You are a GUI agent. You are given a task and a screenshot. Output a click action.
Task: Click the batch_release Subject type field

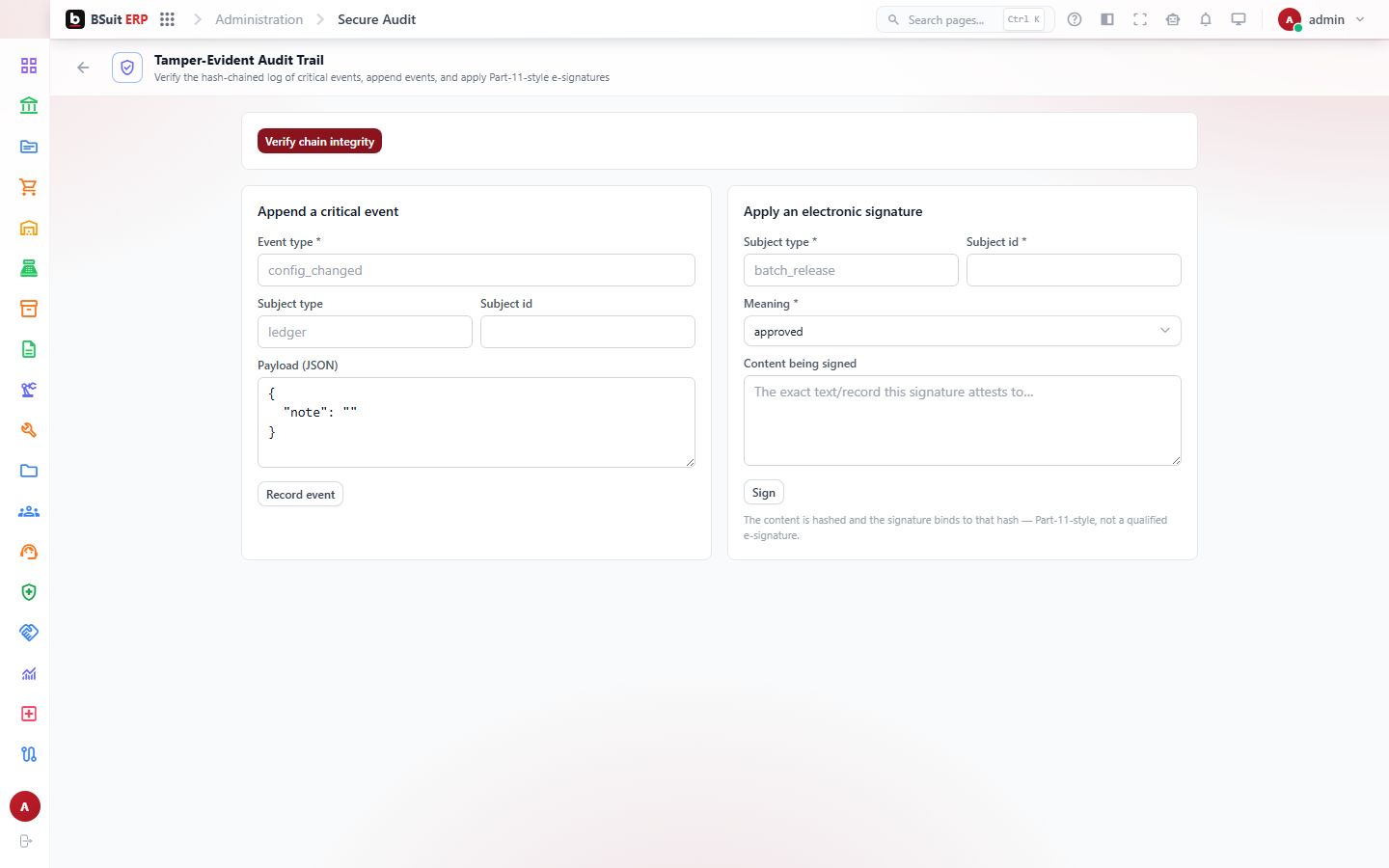coord(851,270)
